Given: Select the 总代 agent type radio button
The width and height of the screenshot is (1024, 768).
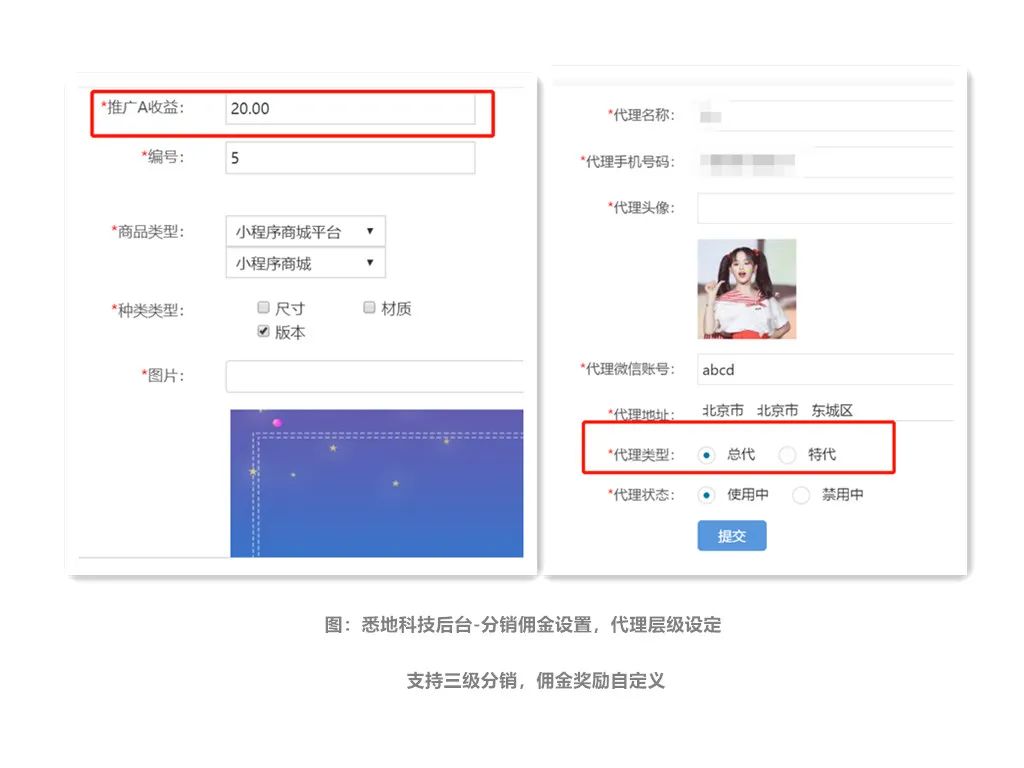Looking at the screenshot, I should 706,455.
